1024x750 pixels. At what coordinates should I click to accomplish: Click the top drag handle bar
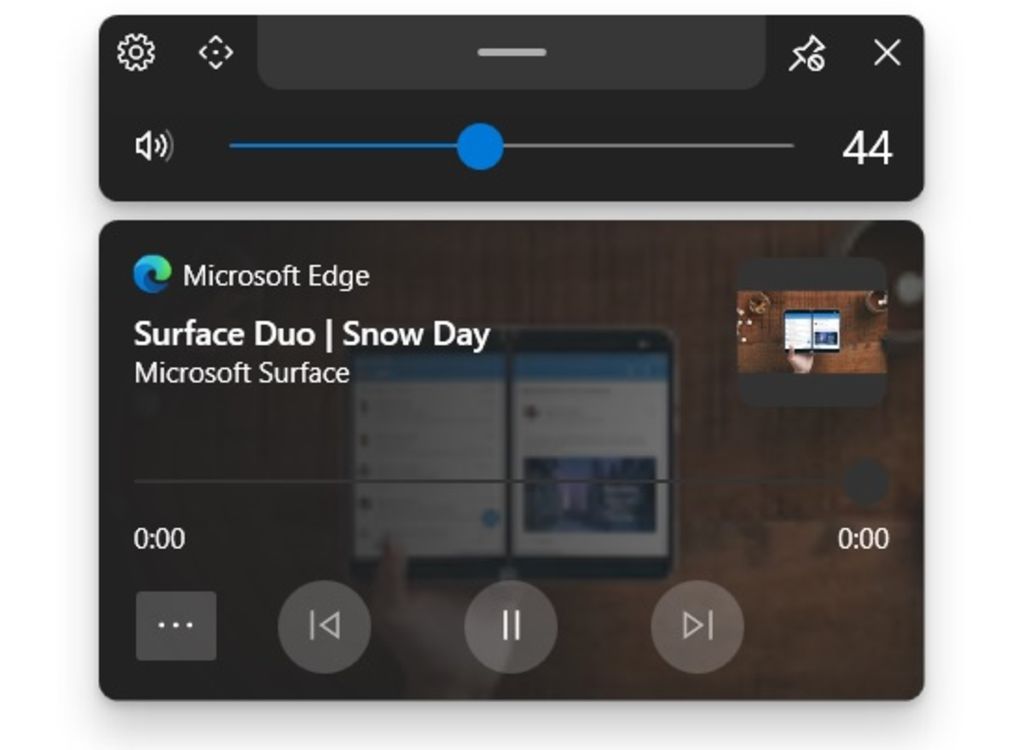pyautogui.click(x=511, y=52)
